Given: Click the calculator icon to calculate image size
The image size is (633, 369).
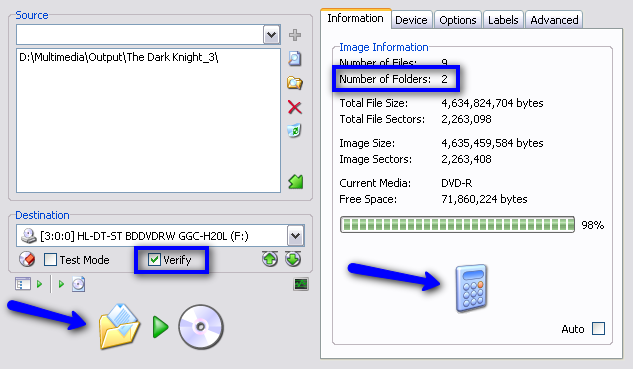Looking at the screenshot, I should [x=472, y=288].
